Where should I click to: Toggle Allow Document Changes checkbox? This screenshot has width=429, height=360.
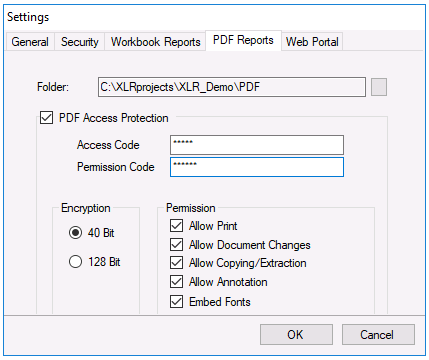(x=176, y=245)
